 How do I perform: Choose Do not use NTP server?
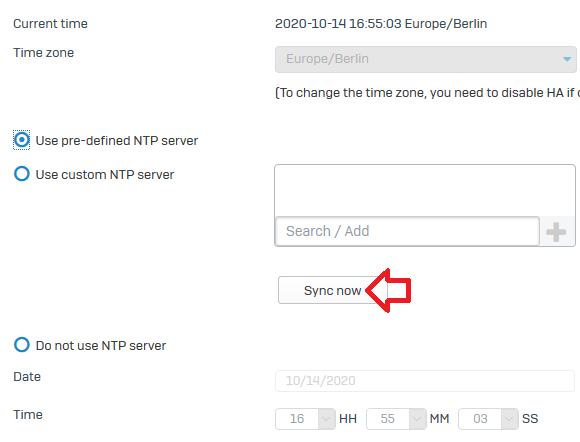click(x=21, y=345)
